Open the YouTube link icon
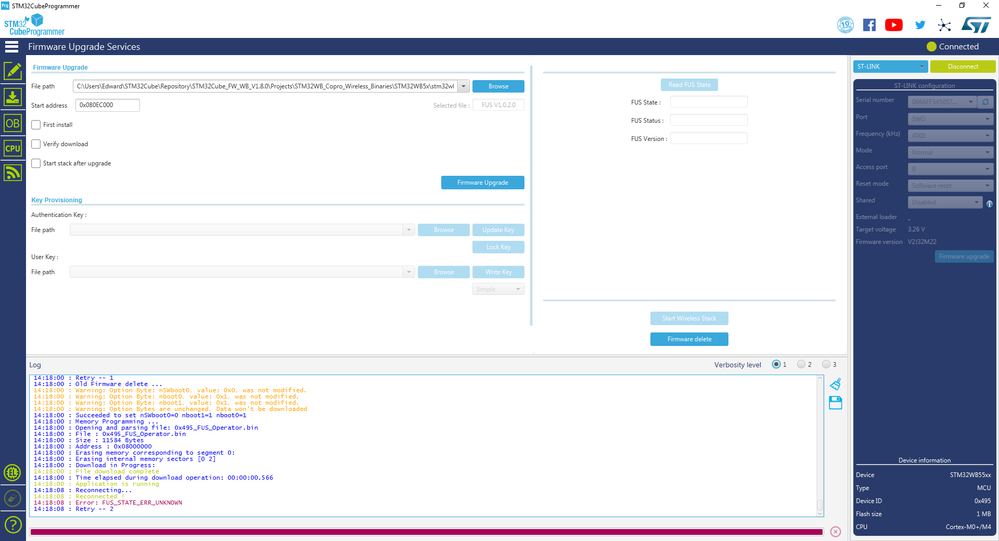The image size is (999, 541). coord(894,25)
